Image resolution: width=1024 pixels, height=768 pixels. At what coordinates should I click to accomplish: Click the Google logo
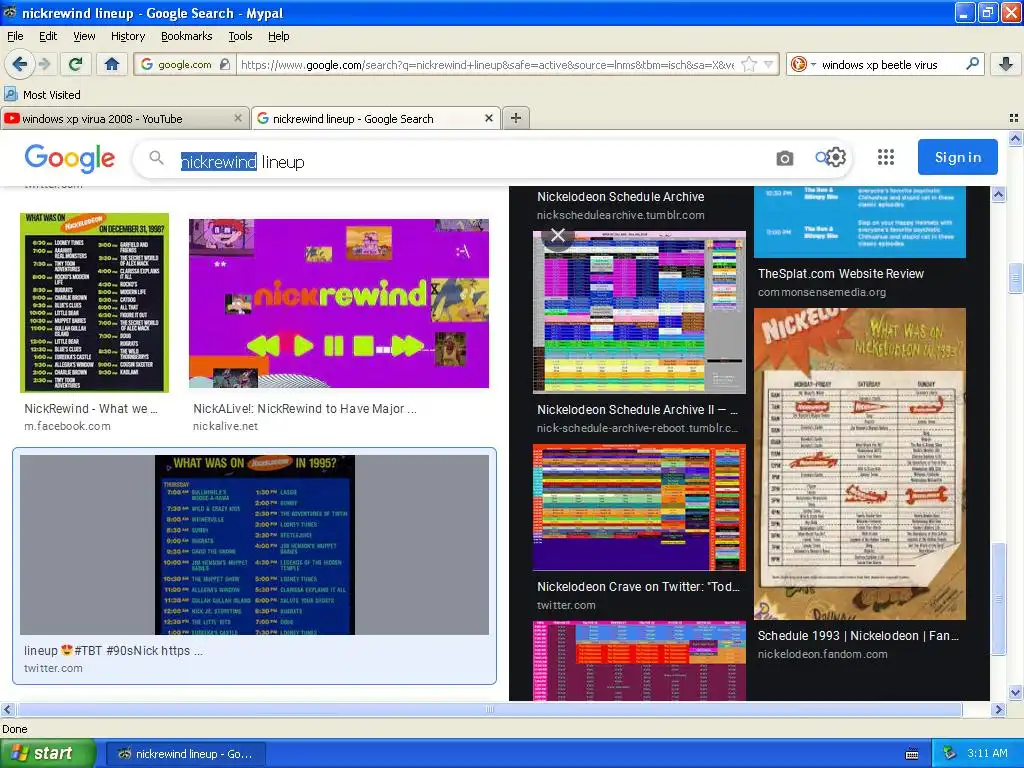[70, 159]
